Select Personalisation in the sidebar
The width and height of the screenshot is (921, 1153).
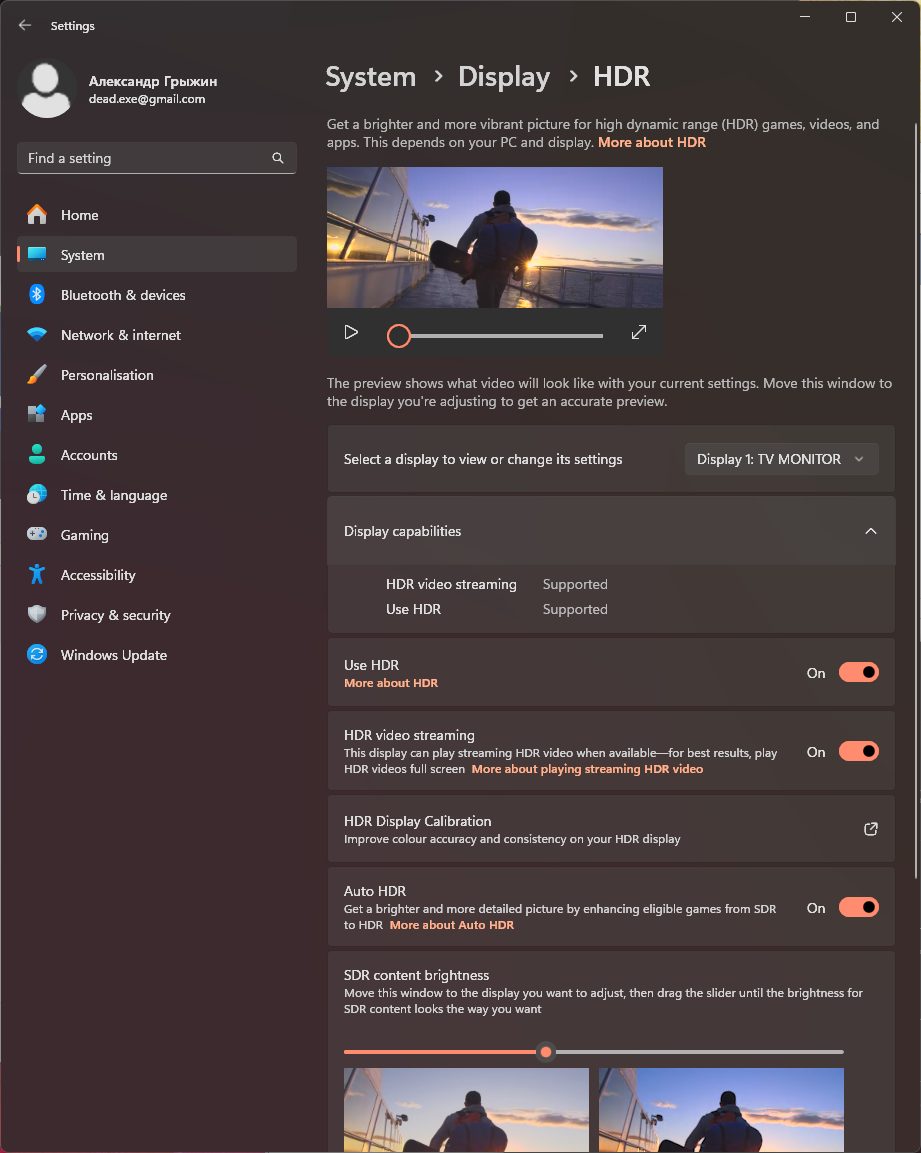tap(106, 375)
